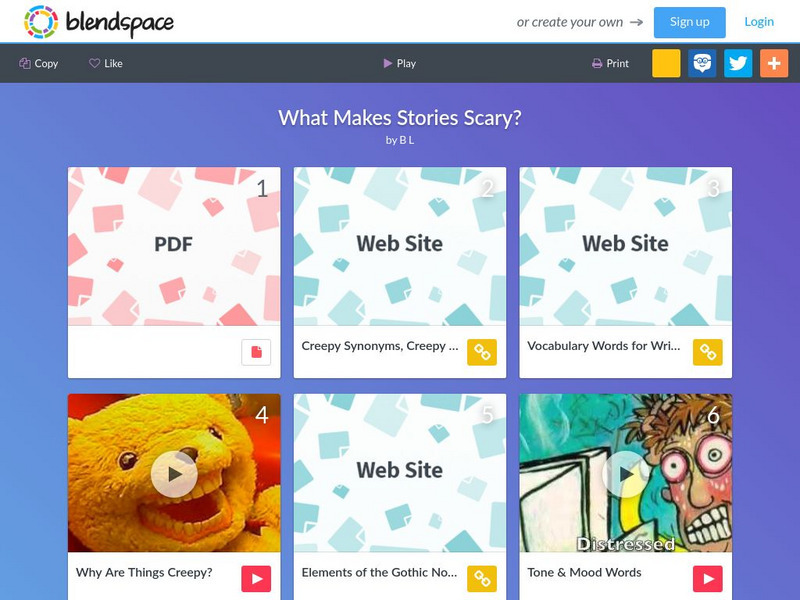Click link icon on Vocabulary Words tile
The image size is (800, 600).
[x=708, y=352]
